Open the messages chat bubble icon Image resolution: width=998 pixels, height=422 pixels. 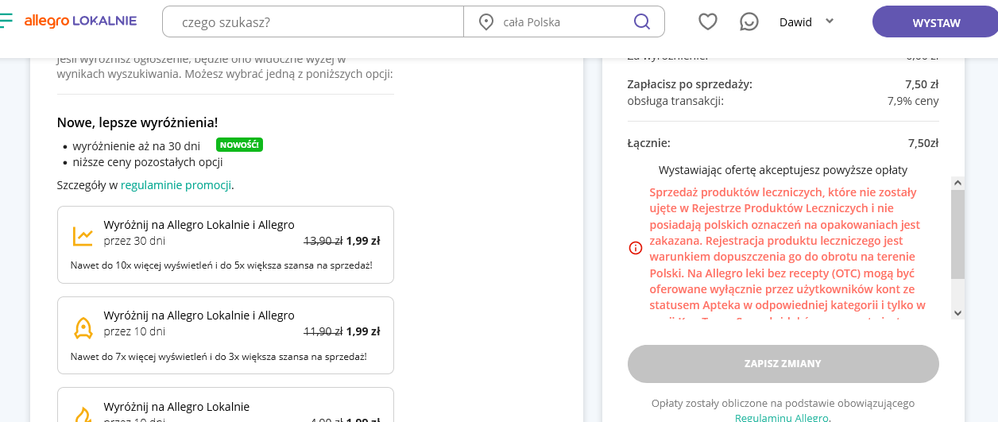tap(749, 22)
